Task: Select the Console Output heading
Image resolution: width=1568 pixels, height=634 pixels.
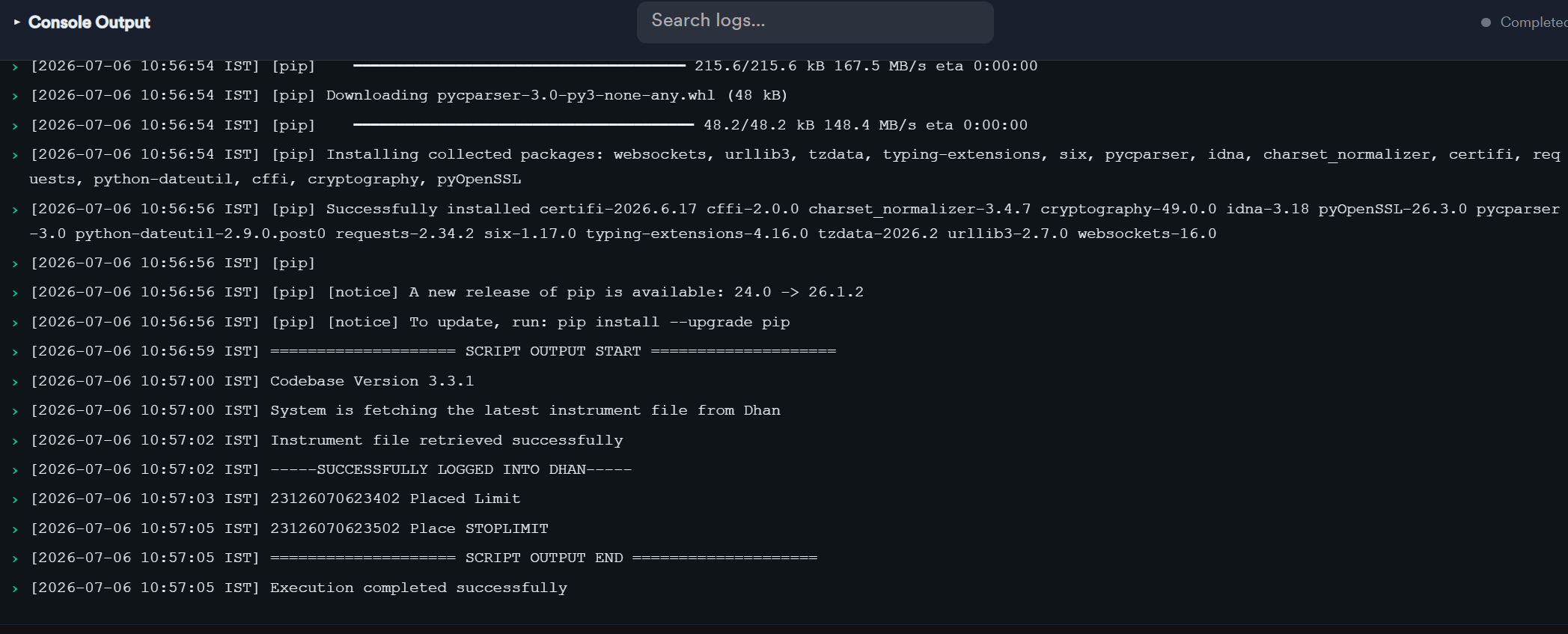Action: click(89, 22)
